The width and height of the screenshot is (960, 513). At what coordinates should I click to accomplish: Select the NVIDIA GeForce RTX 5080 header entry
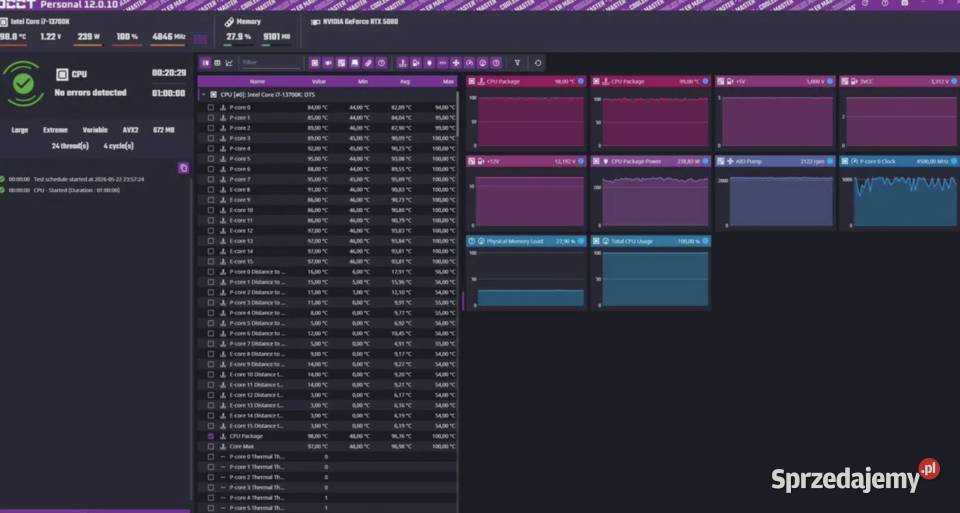355,22
